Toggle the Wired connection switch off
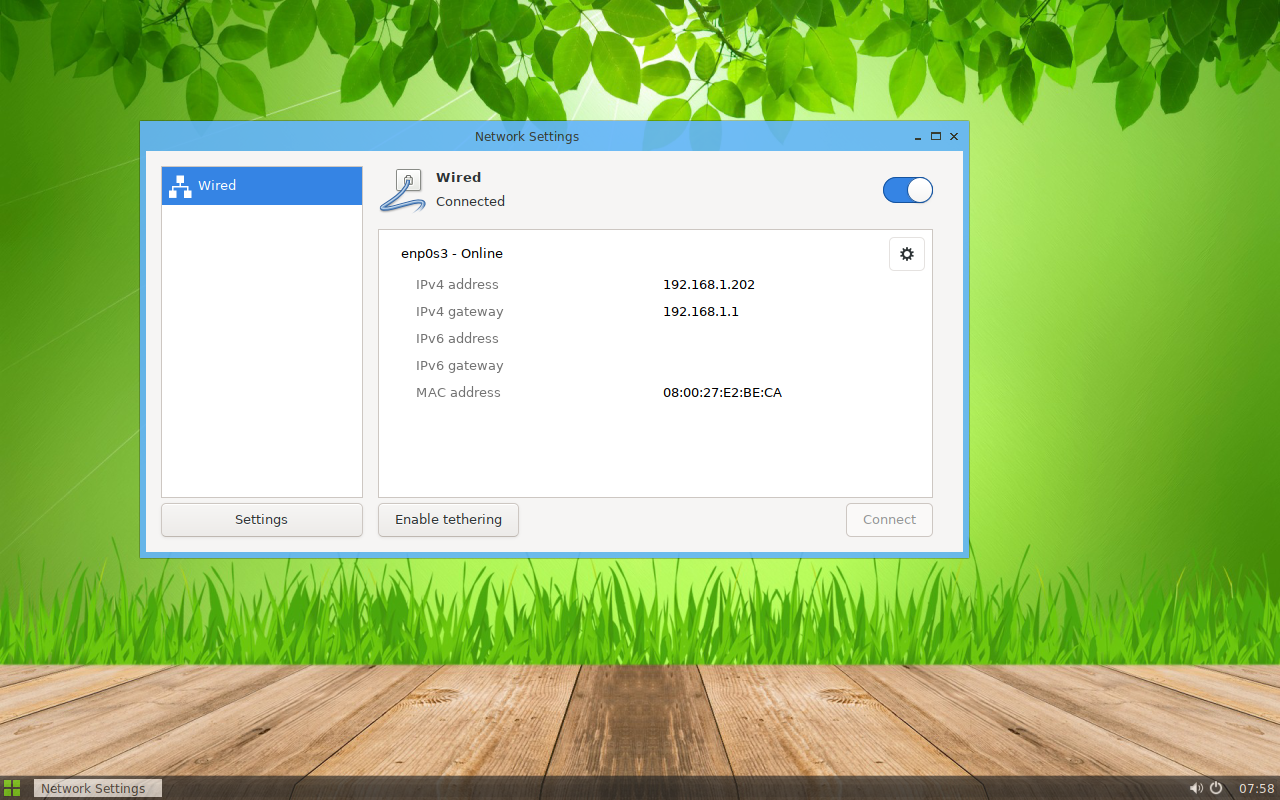The width and height of the screenshot is (1280, 800). [x=907, y=189]
